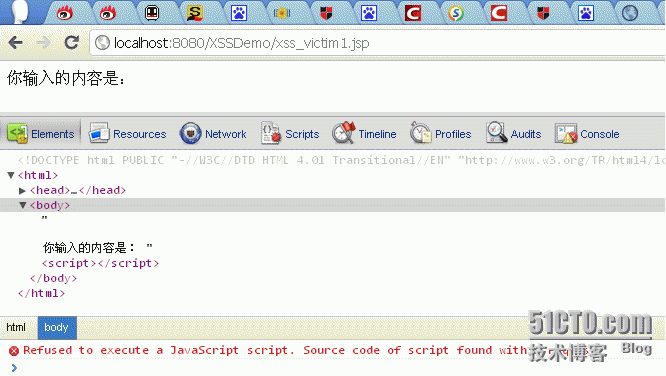This screenshot has height=376, width=666.
Task: Switch to the yellow badge icon tab
Action: click(282, 13)
